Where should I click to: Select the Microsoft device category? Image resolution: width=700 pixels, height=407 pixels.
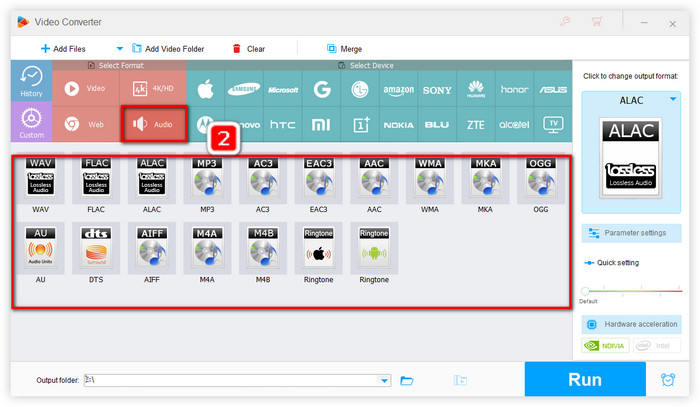(283, 89)
